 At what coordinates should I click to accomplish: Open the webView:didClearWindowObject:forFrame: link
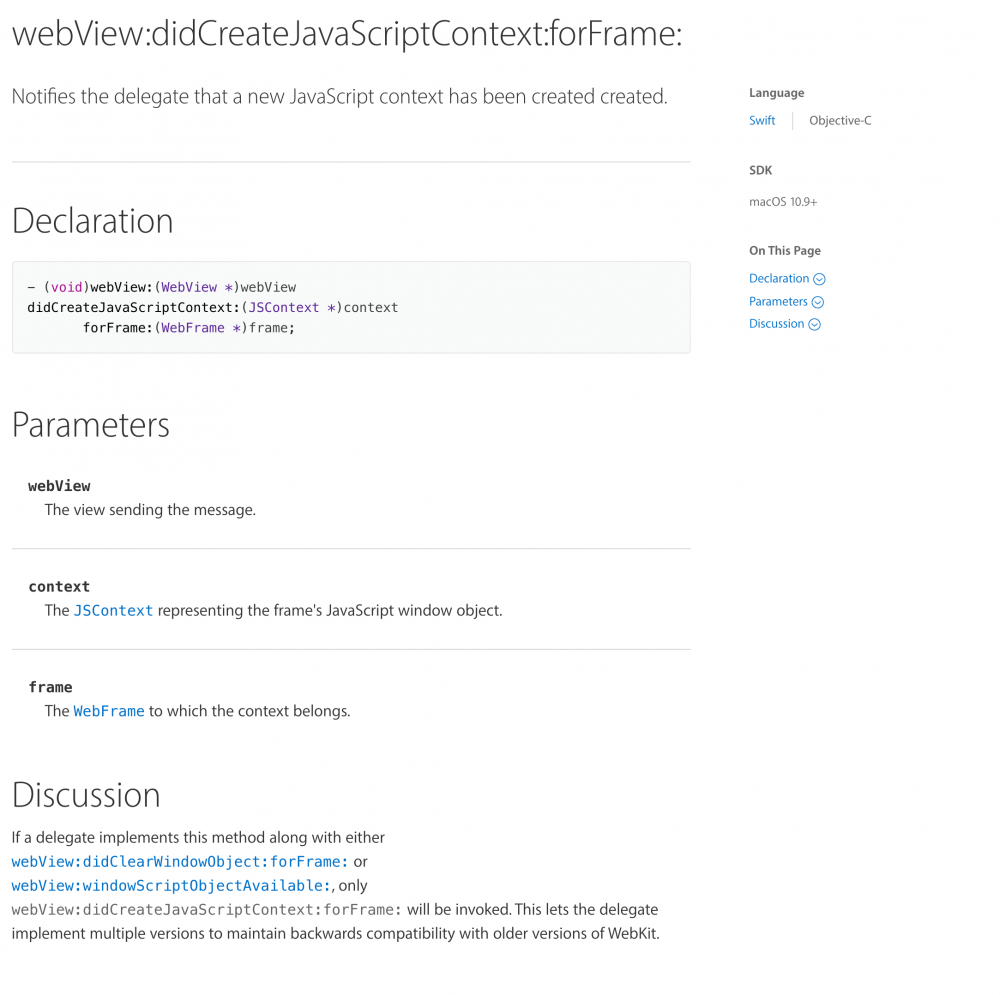click(x=178, y=861)
